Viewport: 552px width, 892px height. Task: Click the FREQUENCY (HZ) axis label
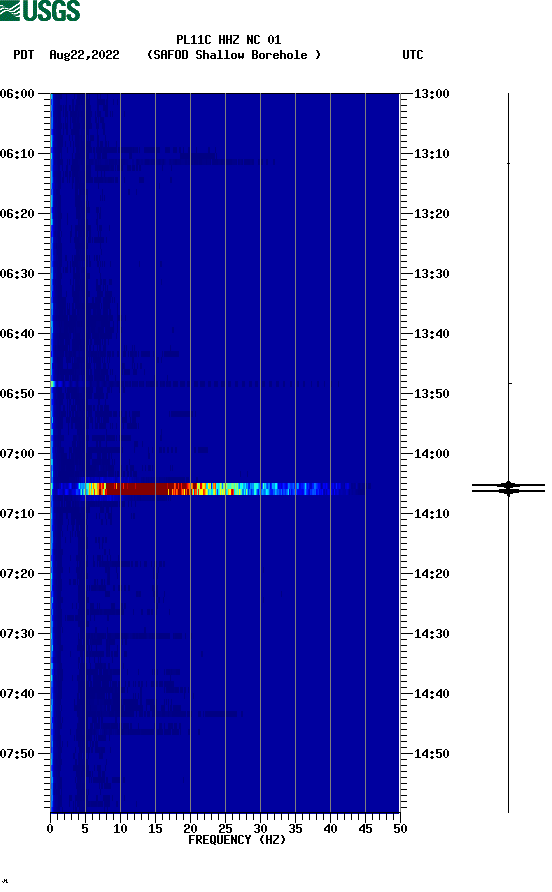tap(237, 840)
